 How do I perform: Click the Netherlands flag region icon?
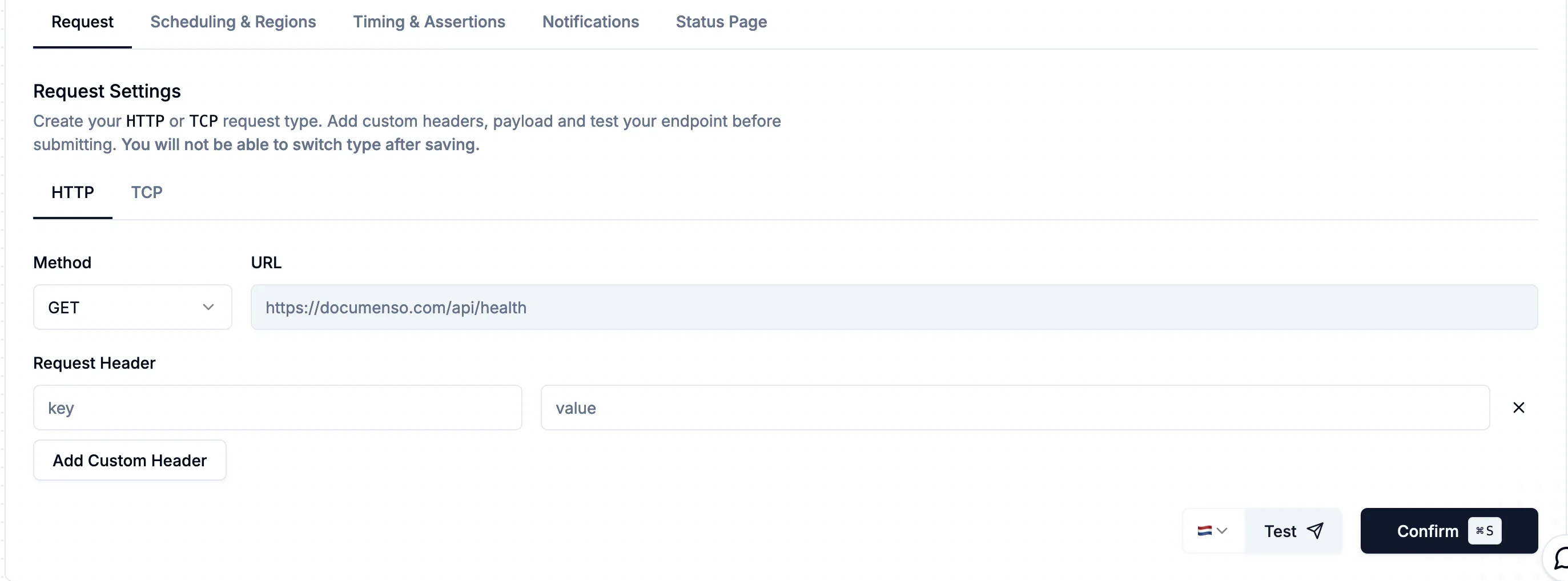(x=1205, y=531)
